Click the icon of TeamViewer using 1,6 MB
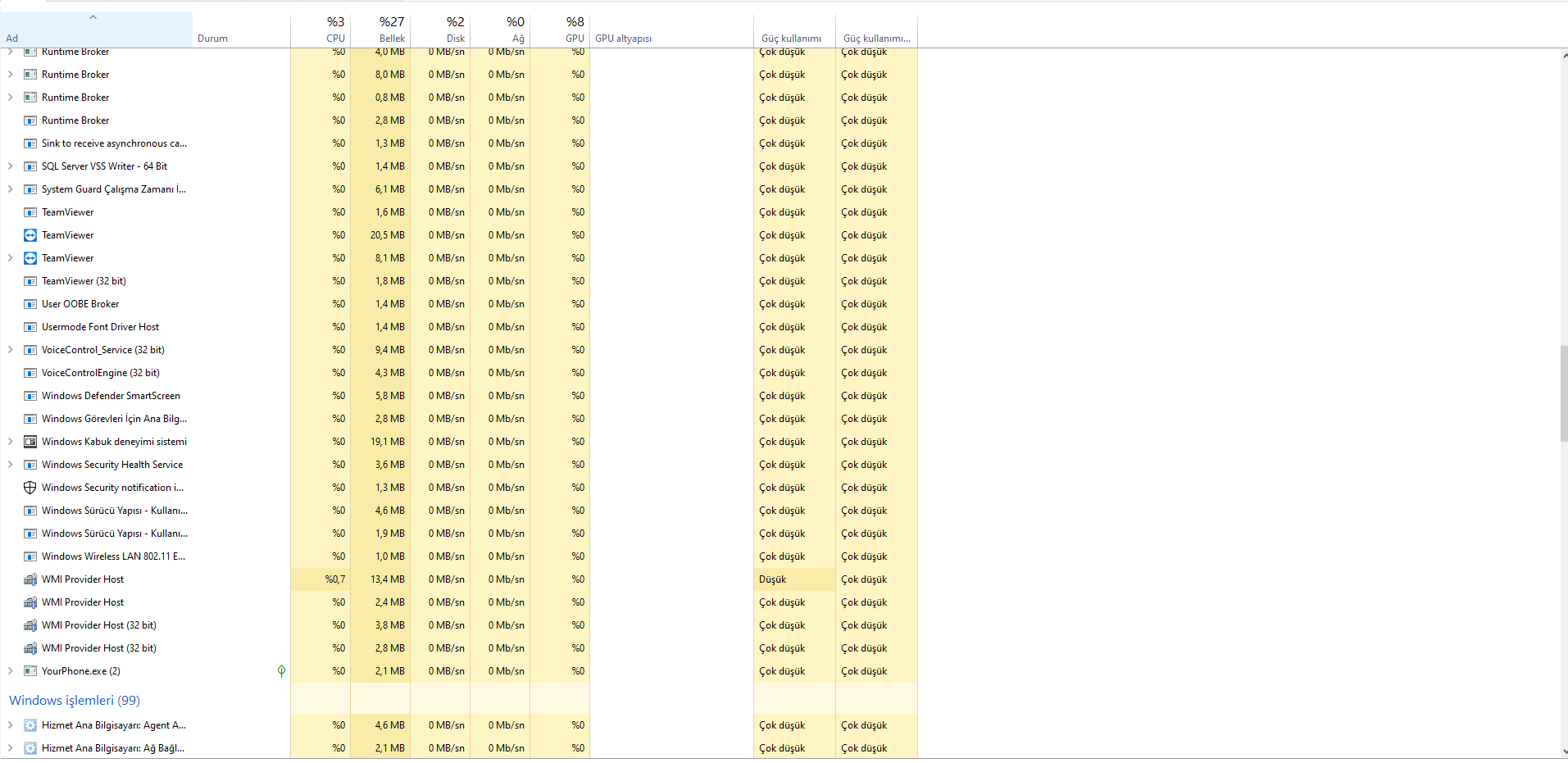The width and height of the screenshot is (1568, 763). click(30, 212)
